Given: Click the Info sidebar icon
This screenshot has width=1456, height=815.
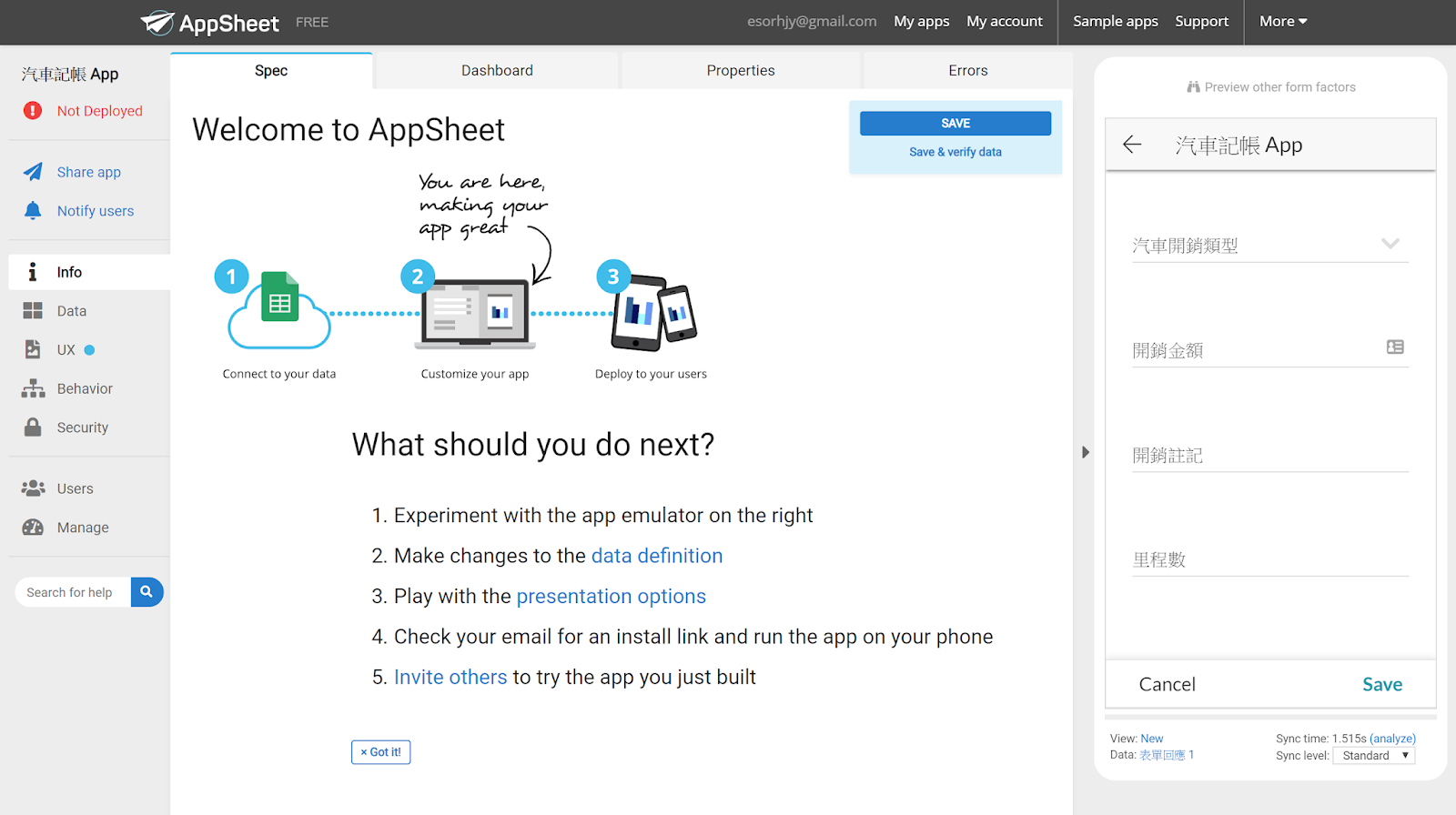Looking at the screenshot, I should [x=33, y=272].
